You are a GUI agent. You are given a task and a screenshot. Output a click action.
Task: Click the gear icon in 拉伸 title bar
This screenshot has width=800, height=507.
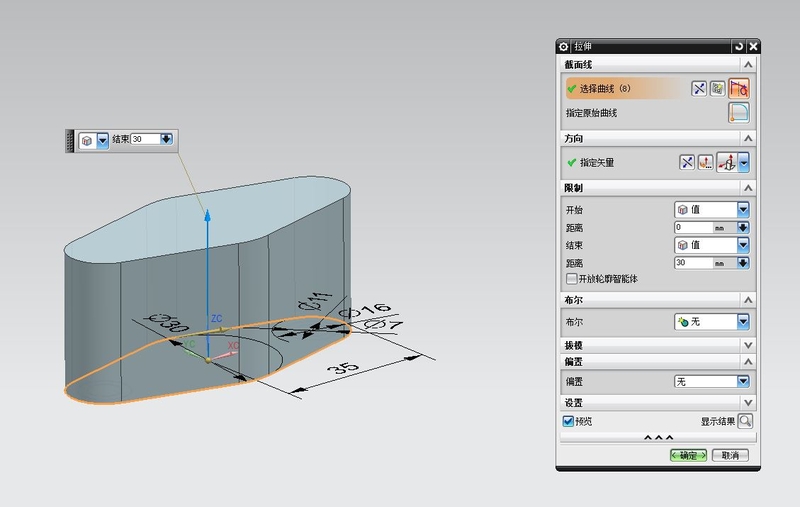563,46
